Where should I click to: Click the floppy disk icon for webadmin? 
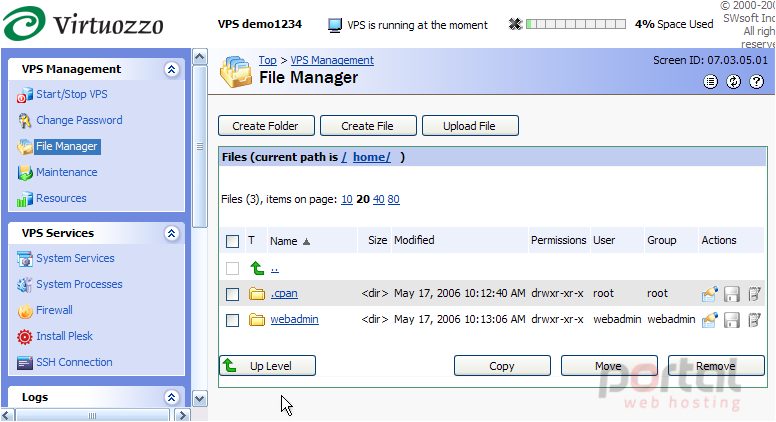pyautogui.click(x=732, y=320)
